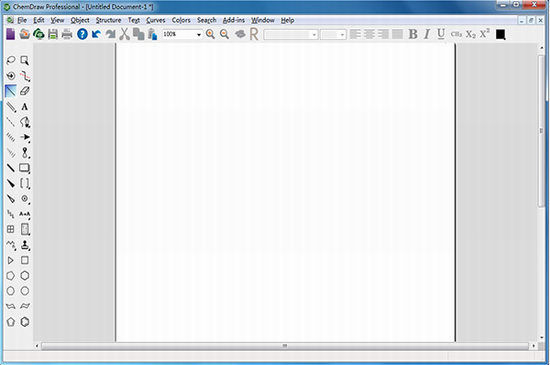The height and width of the screenshot is (365, 550).
Task: Select the Cyclooctane ring tool
Action: coord(25,291)
